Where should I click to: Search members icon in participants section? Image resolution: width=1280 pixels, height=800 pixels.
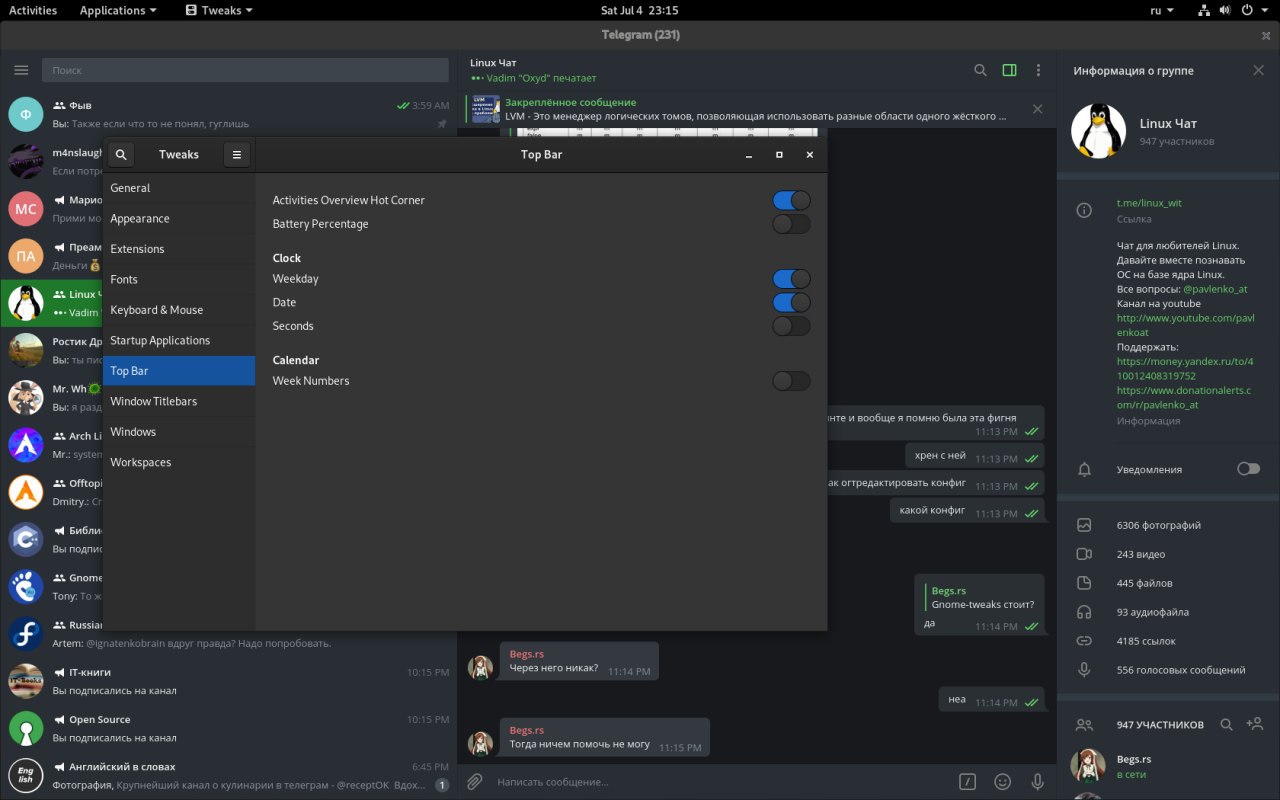click(1226, 724)
